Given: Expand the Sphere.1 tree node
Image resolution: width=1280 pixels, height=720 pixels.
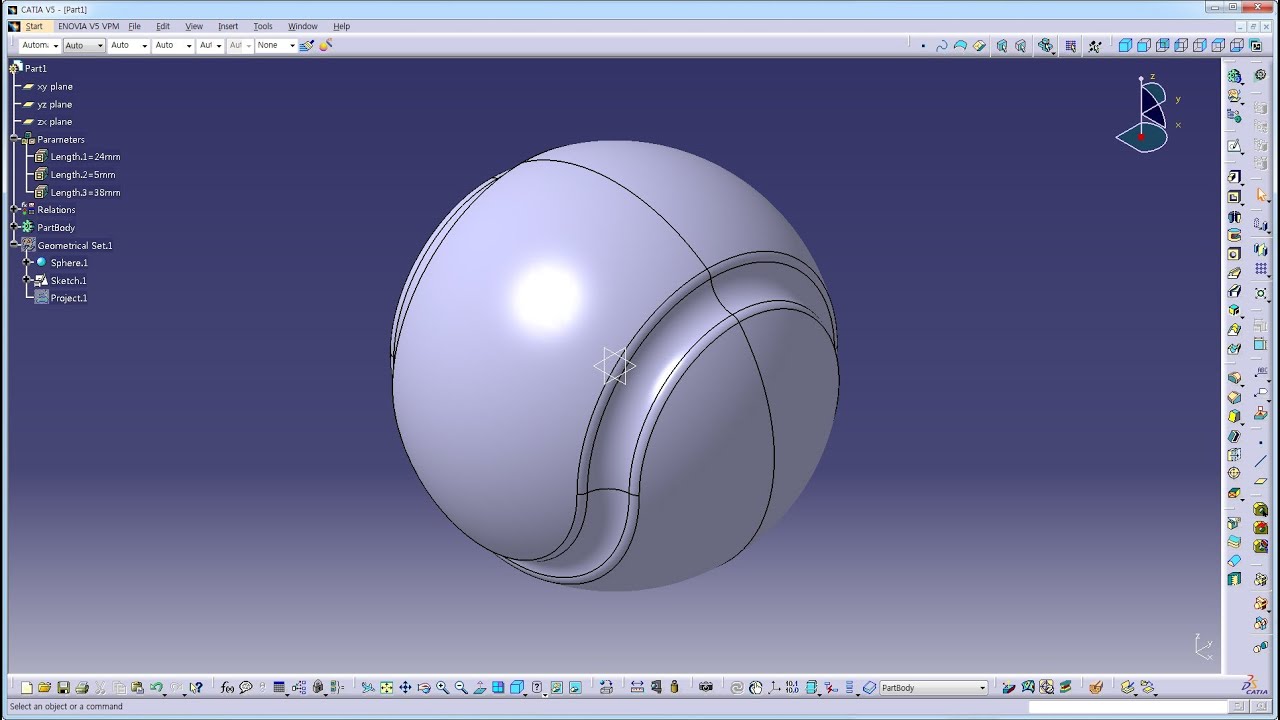Looking at the screenshot, I should click(28, 263).
